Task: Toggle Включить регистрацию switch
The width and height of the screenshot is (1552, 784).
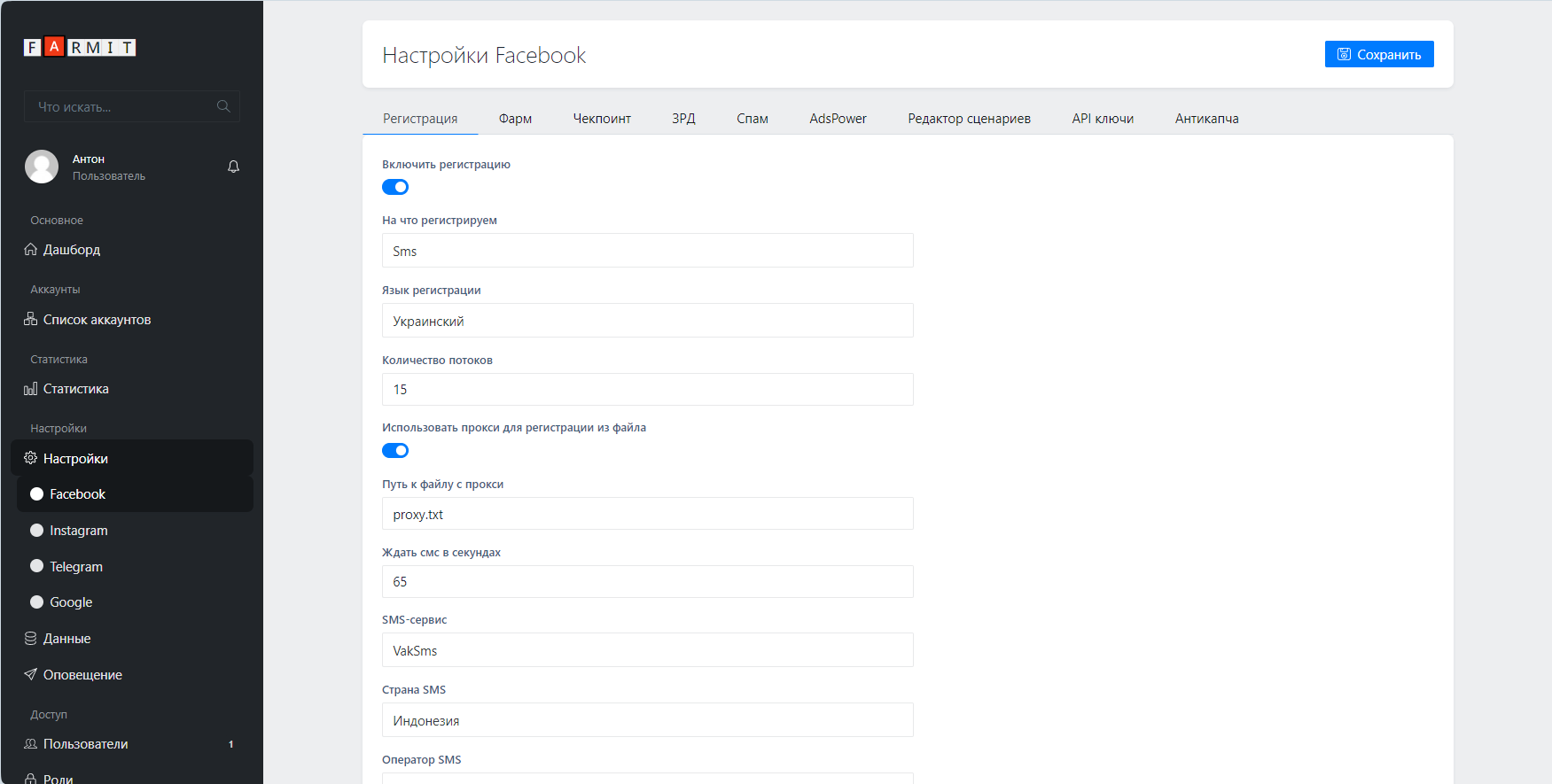Action: click(395, 187)
